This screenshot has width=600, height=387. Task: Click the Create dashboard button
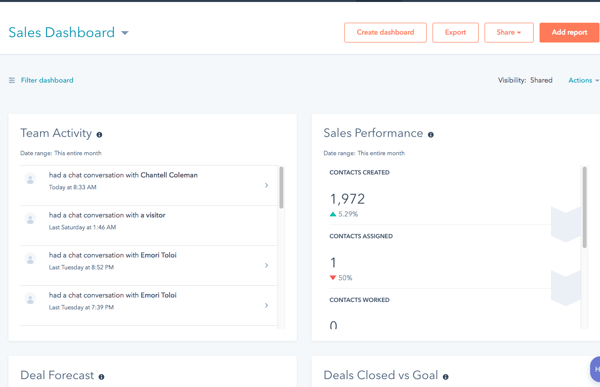[x=385, y=33]
